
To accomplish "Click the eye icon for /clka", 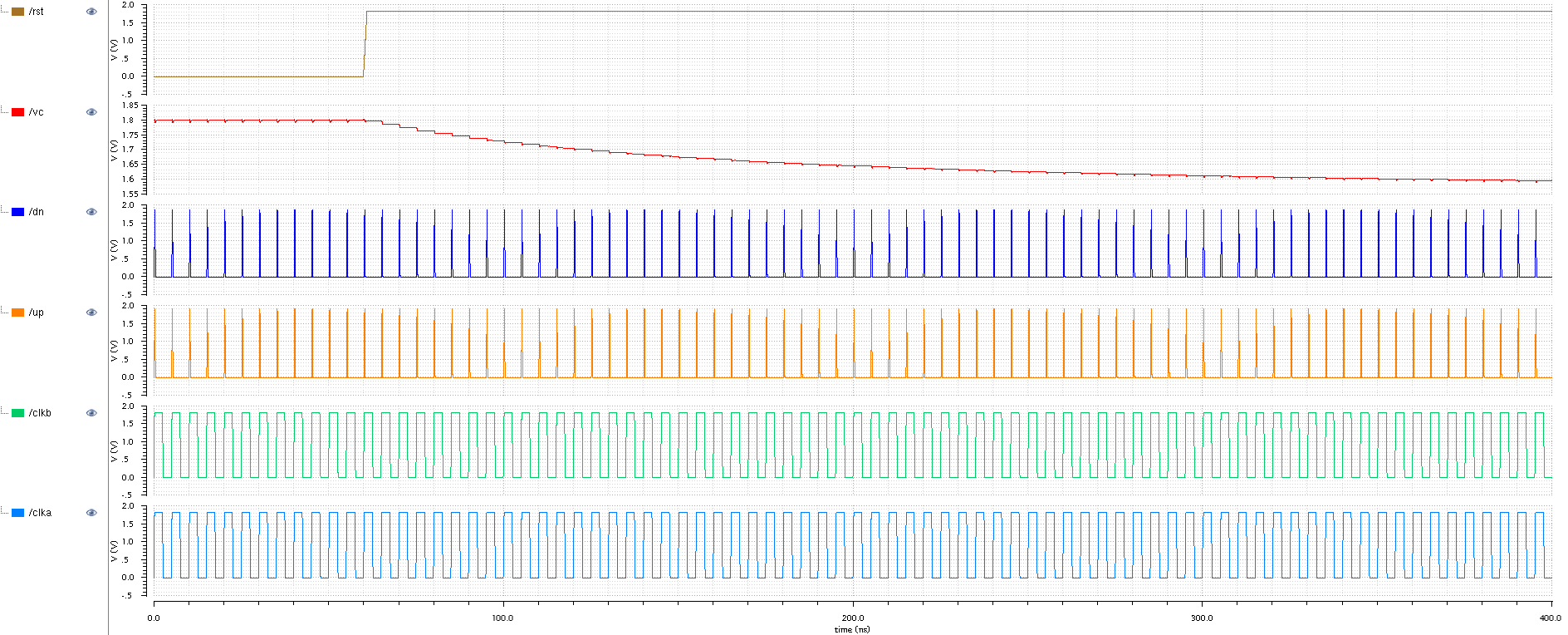I will (91, 513).
